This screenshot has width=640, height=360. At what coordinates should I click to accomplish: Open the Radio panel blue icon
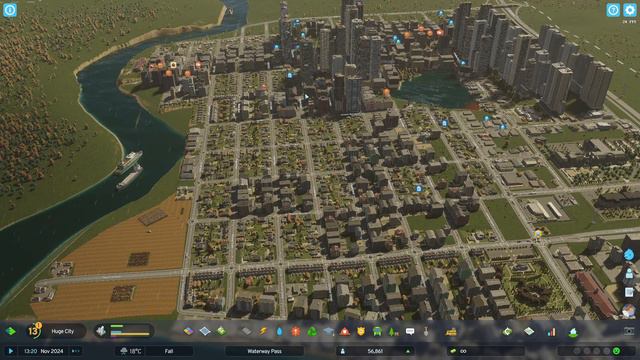pyautogui.click(x=629, y=255)
